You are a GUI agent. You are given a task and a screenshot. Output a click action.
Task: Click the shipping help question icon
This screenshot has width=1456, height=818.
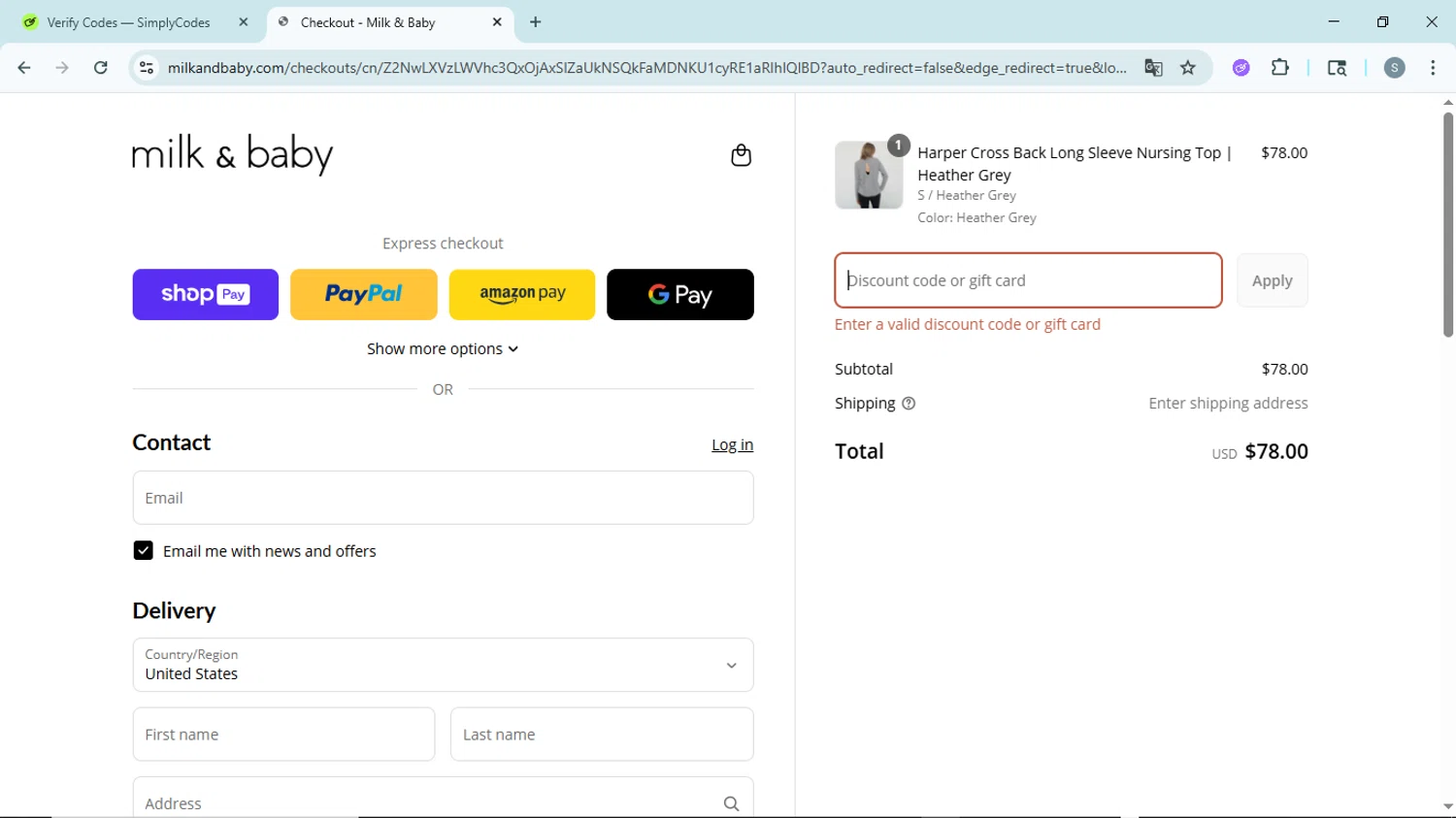point(909,404)
